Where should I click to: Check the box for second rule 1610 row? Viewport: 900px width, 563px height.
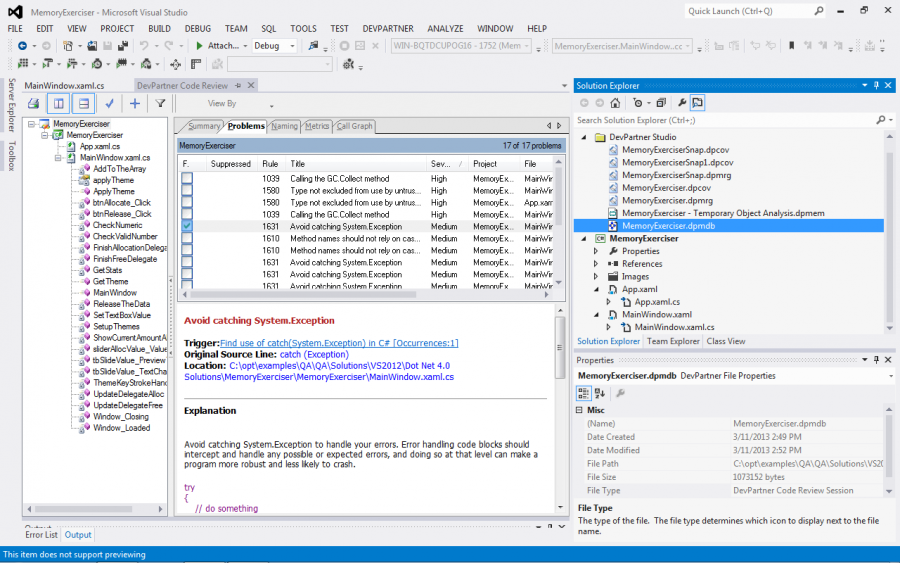pyautogui.click(x=187, y=250)
